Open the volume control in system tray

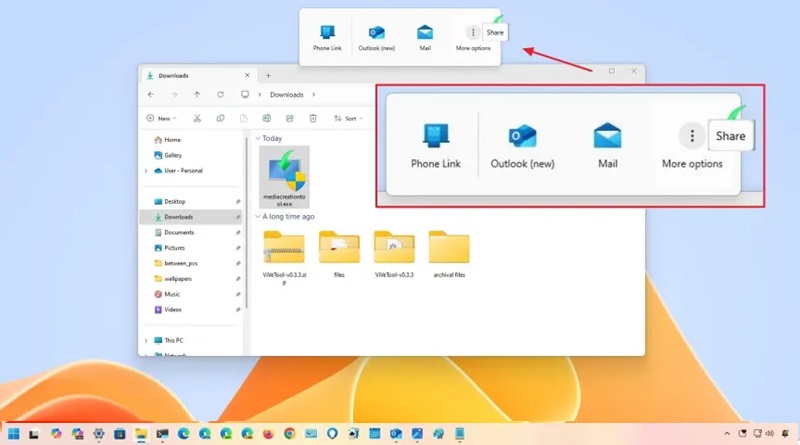tap(770, 434)
